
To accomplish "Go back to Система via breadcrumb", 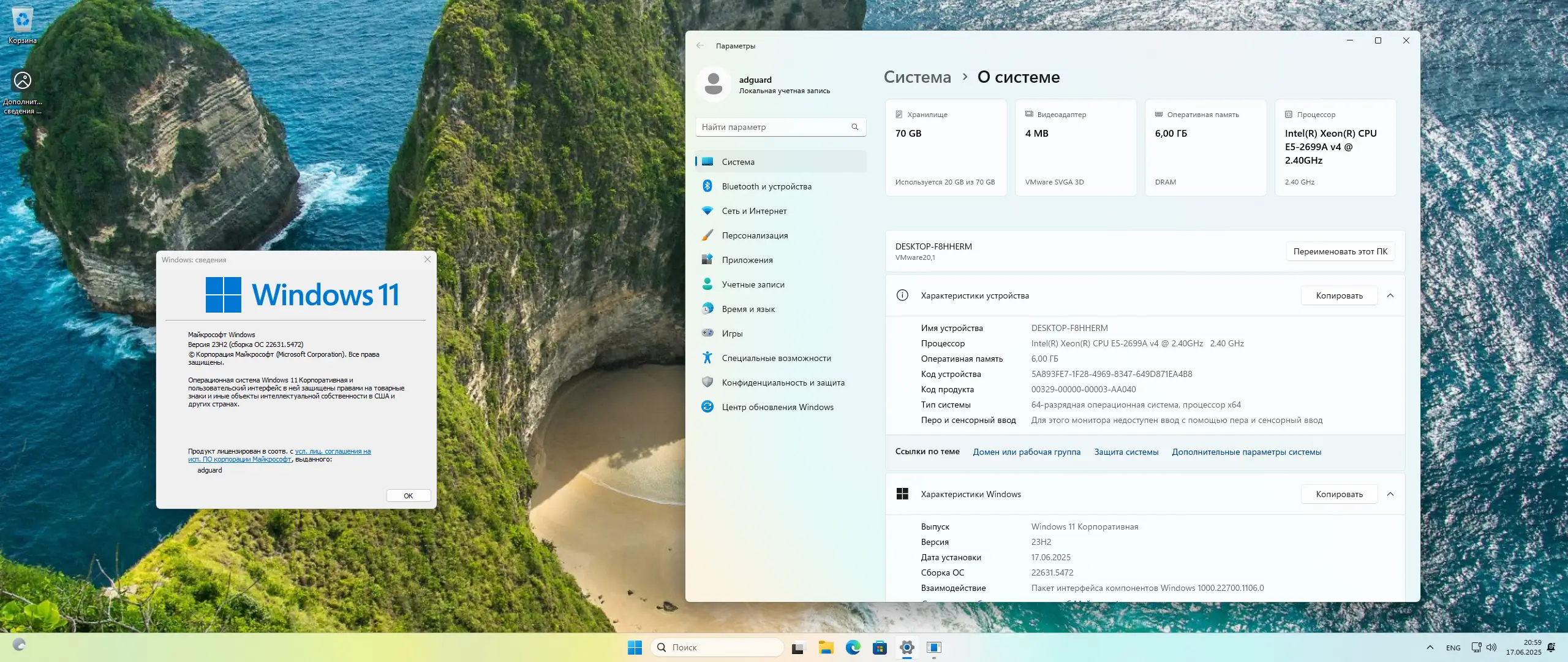I will pyautogui.click(x=917, y=77).
